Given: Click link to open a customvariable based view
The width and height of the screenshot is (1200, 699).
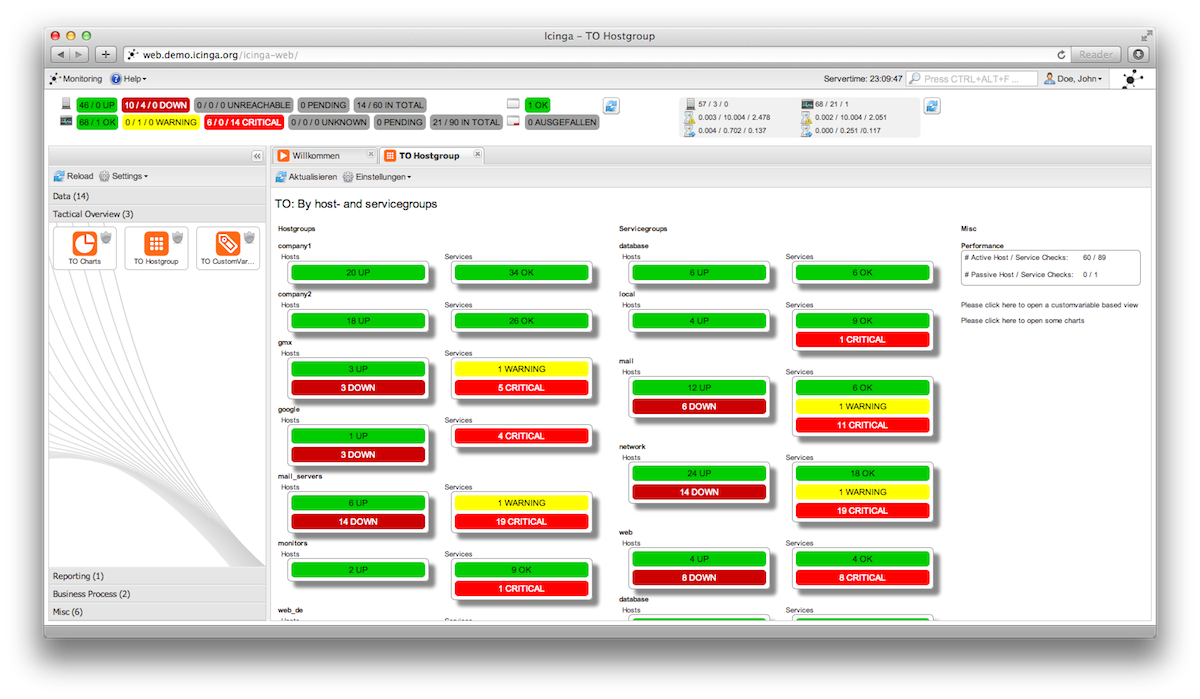Looking at the screenshot, I should tap(1049, 305).
